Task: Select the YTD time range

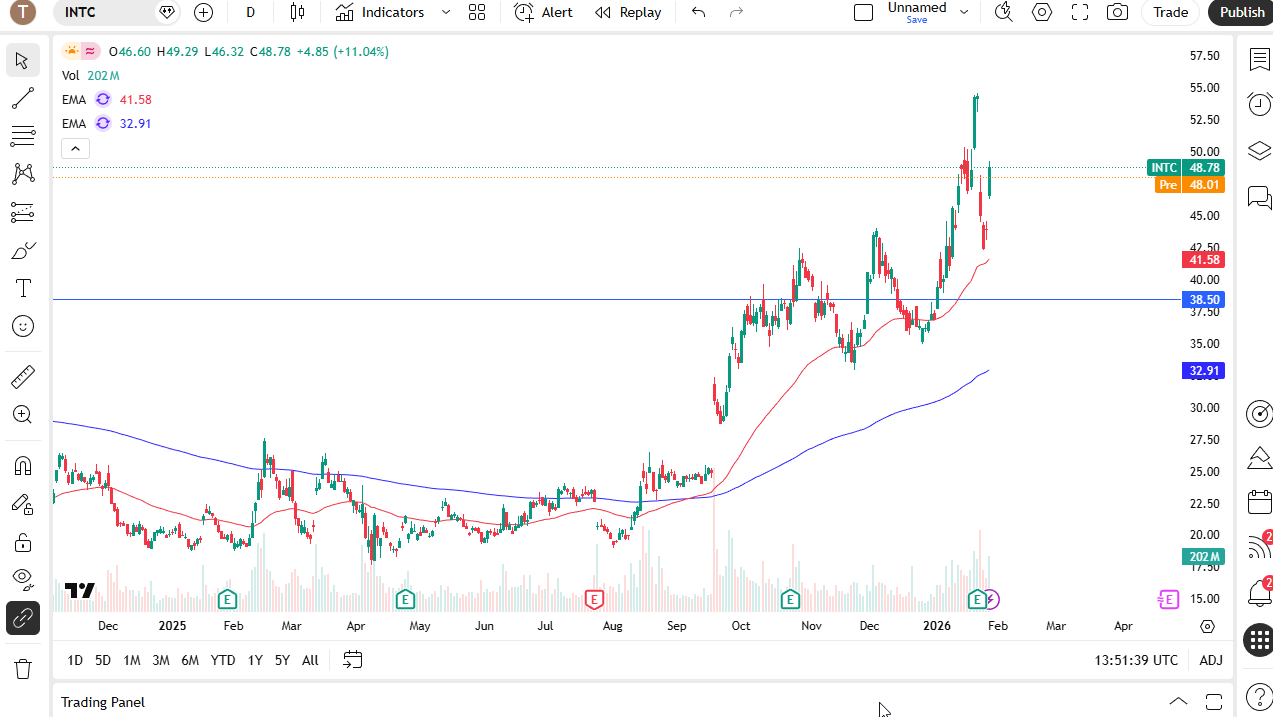Action: 223,660
